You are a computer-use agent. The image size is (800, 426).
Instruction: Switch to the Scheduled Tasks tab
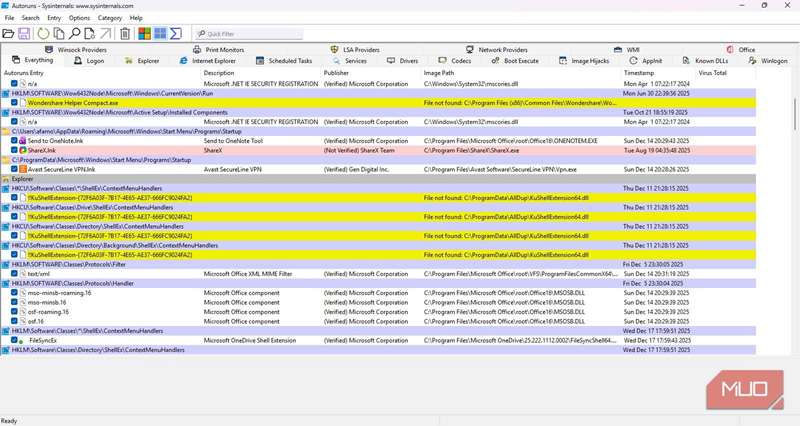click(289, 61)
